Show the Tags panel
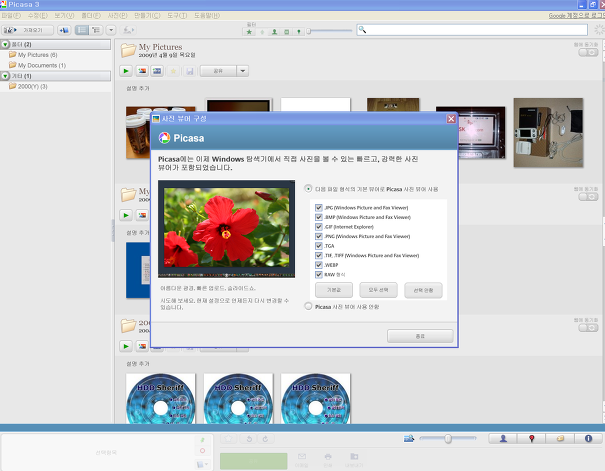The image size is (605, 471). point(560,439)
